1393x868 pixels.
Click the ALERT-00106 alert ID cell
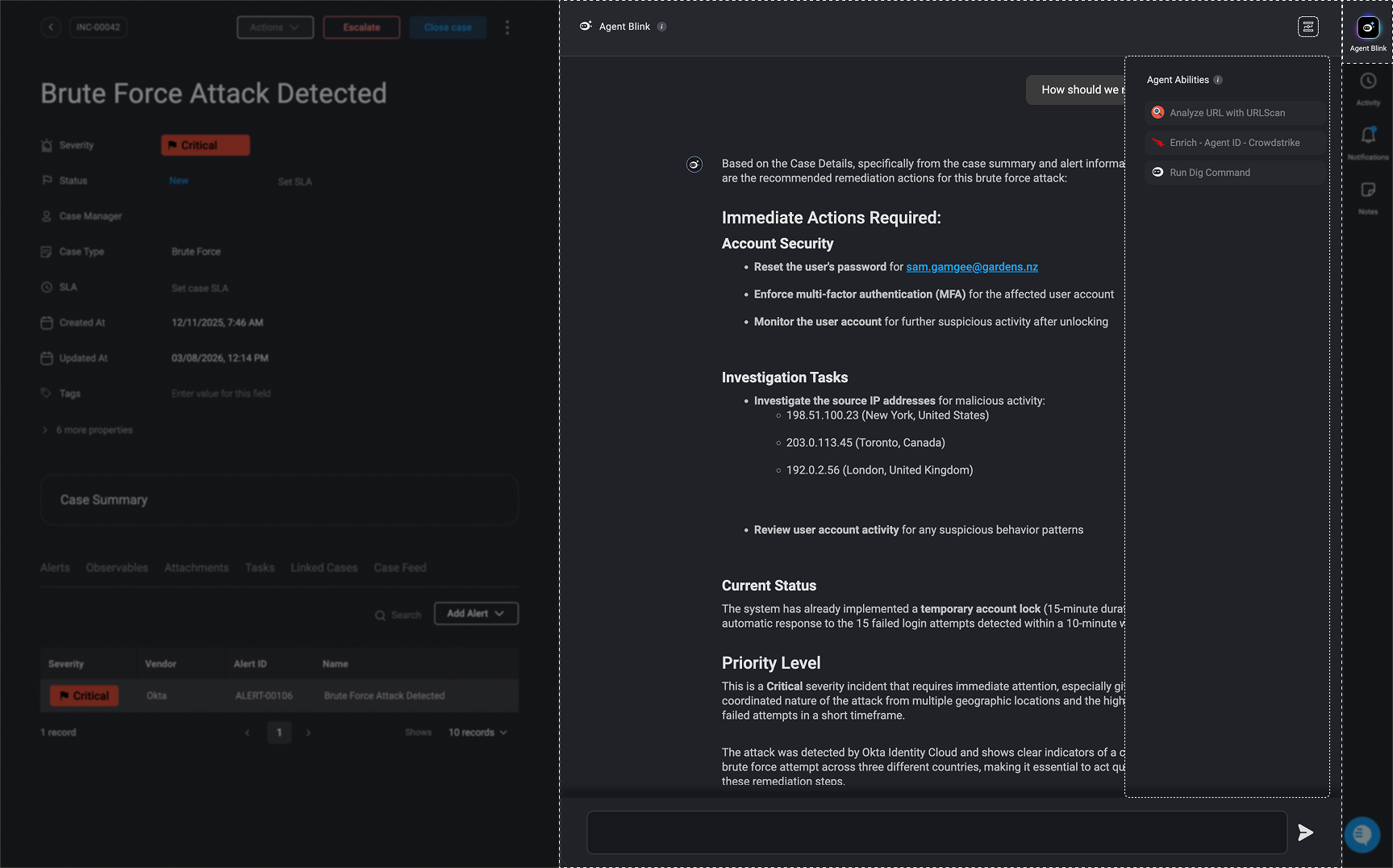[x=264, y=695]
